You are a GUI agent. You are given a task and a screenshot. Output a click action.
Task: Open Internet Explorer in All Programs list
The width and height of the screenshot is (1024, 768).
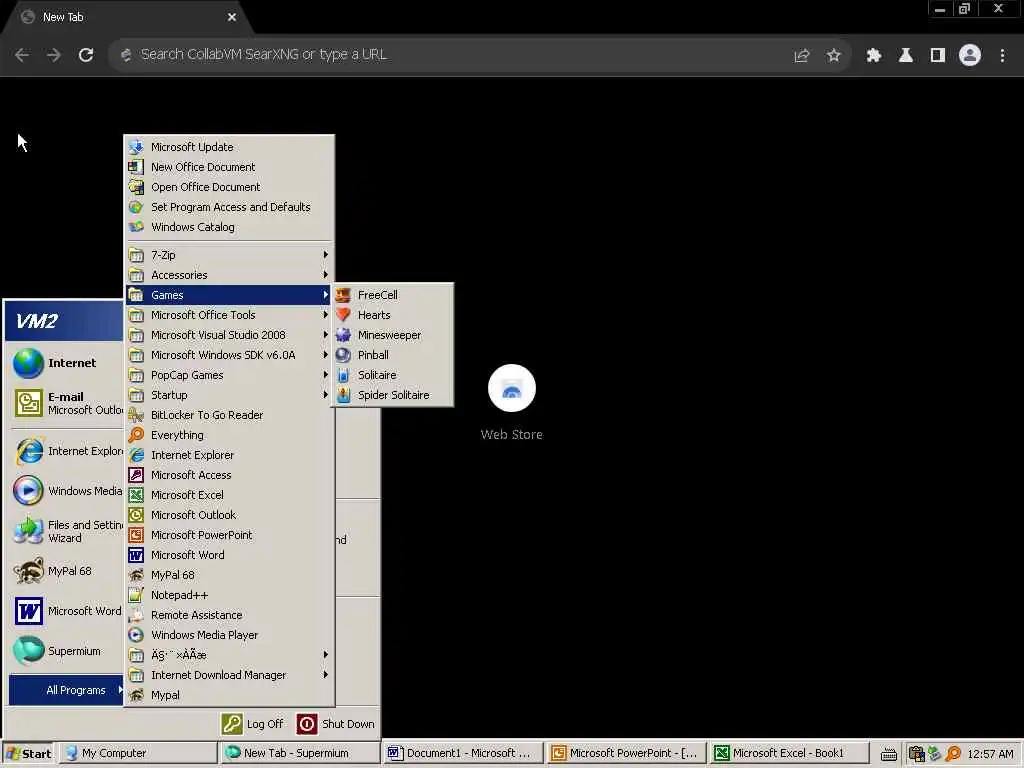(229, 455)
